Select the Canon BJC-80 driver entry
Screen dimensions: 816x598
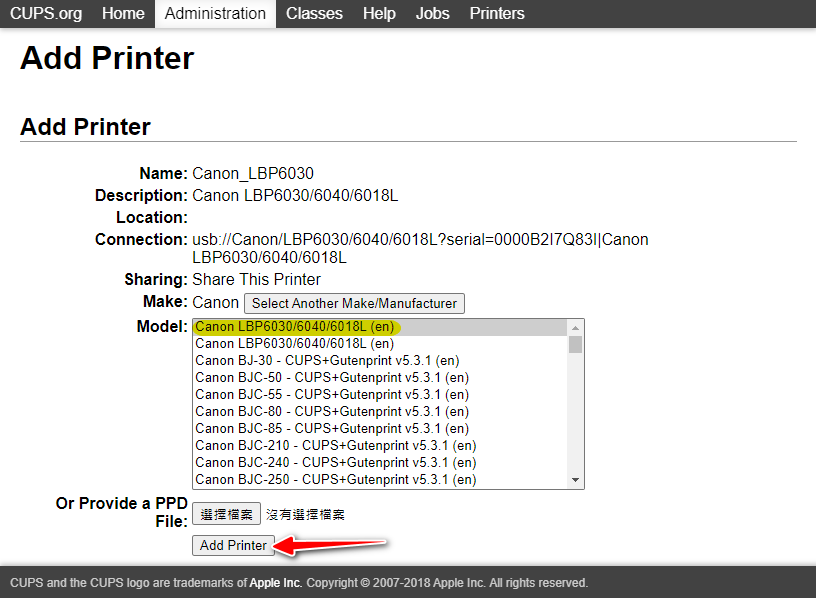tap(331, 412)
